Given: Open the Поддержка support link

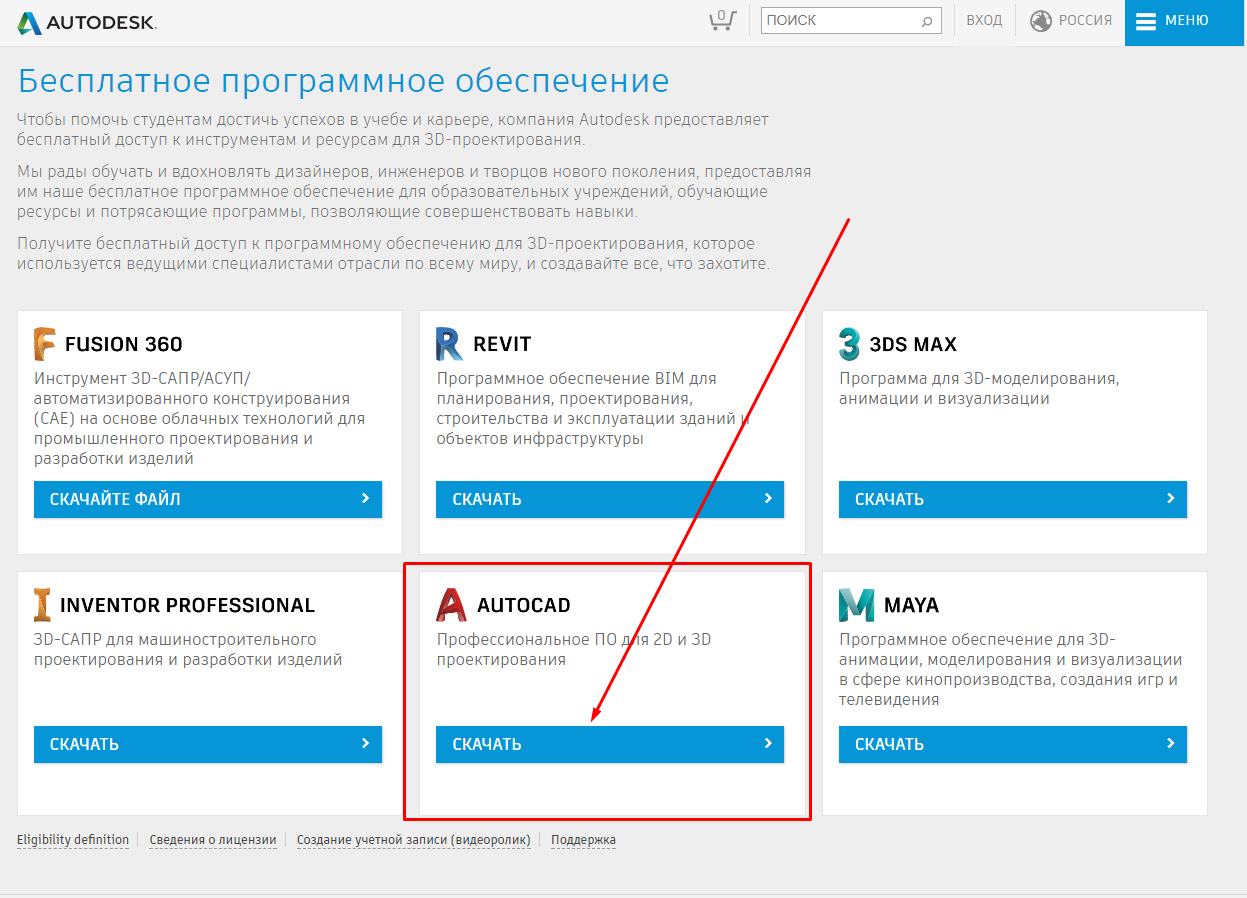Looking at the screenshot, I should 583,840.
